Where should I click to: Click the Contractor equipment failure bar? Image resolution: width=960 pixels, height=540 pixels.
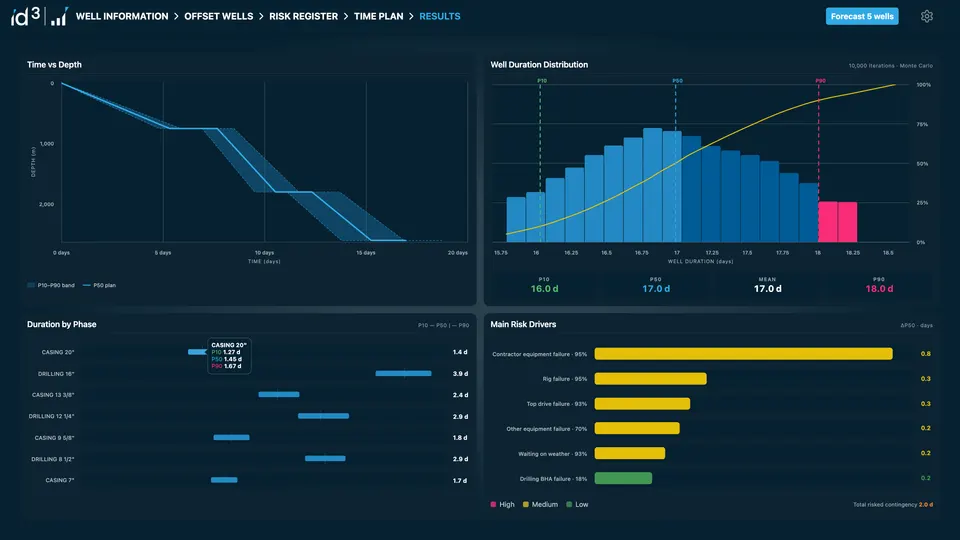743,354
